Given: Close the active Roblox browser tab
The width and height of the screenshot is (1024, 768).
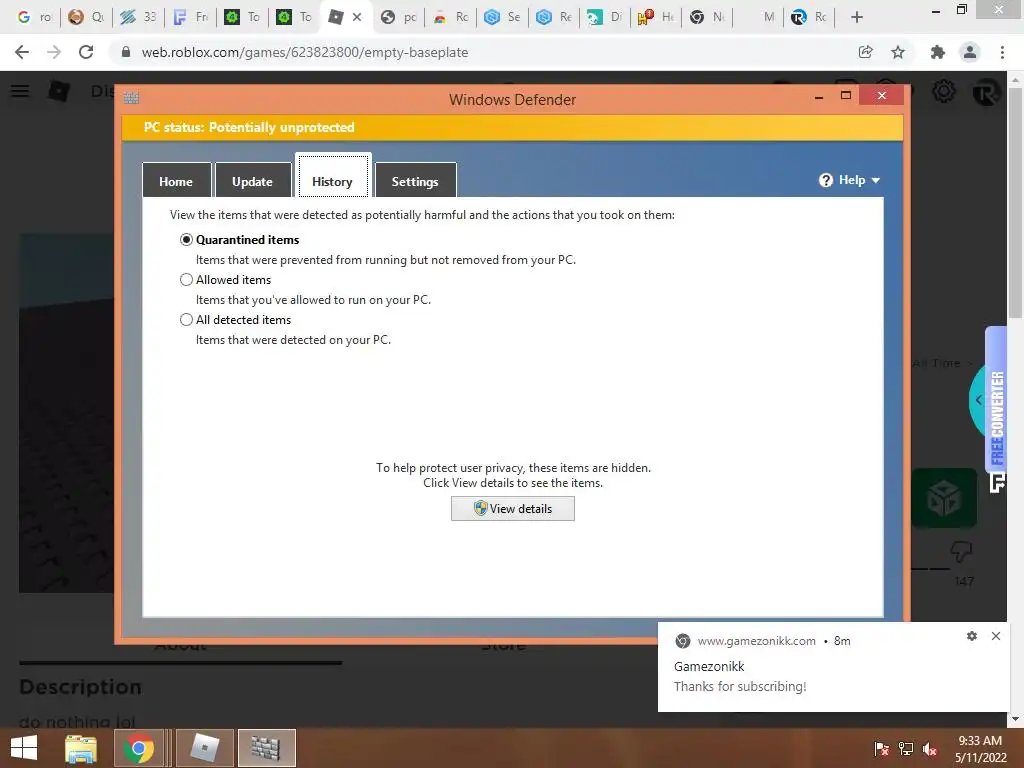Looking at the screenshot, I should click(x=357, y=17).
